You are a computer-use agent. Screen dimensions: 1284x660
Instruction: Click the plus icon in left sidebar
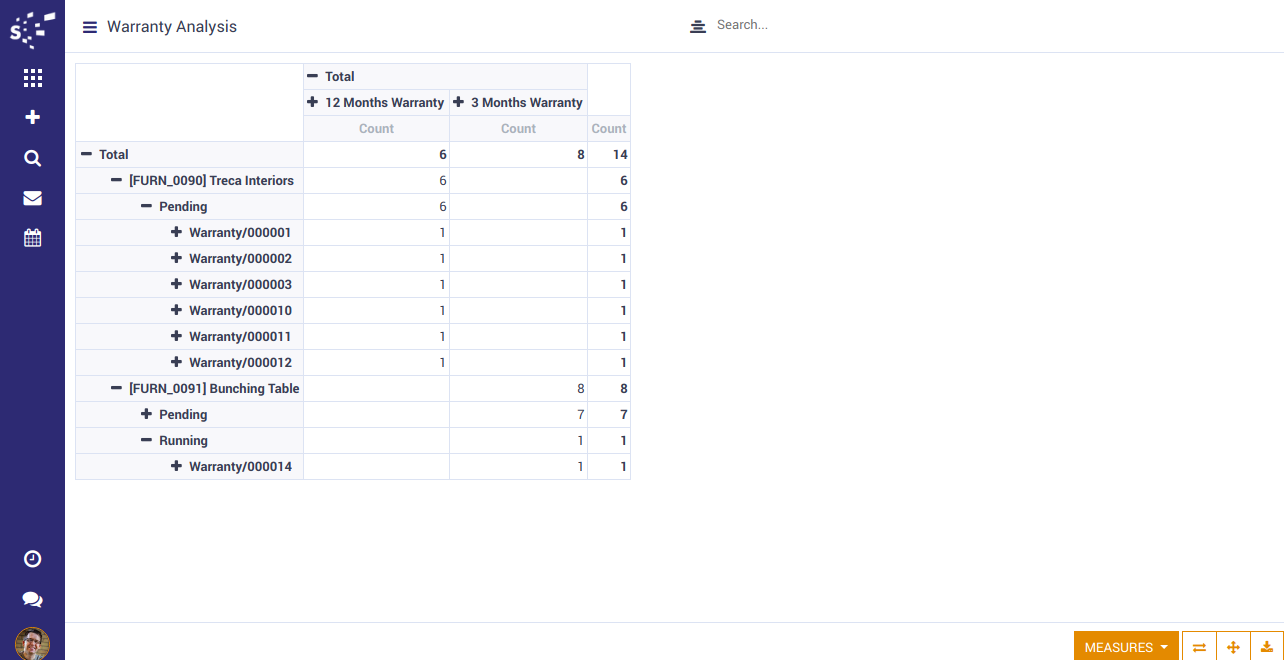(32, 117)
